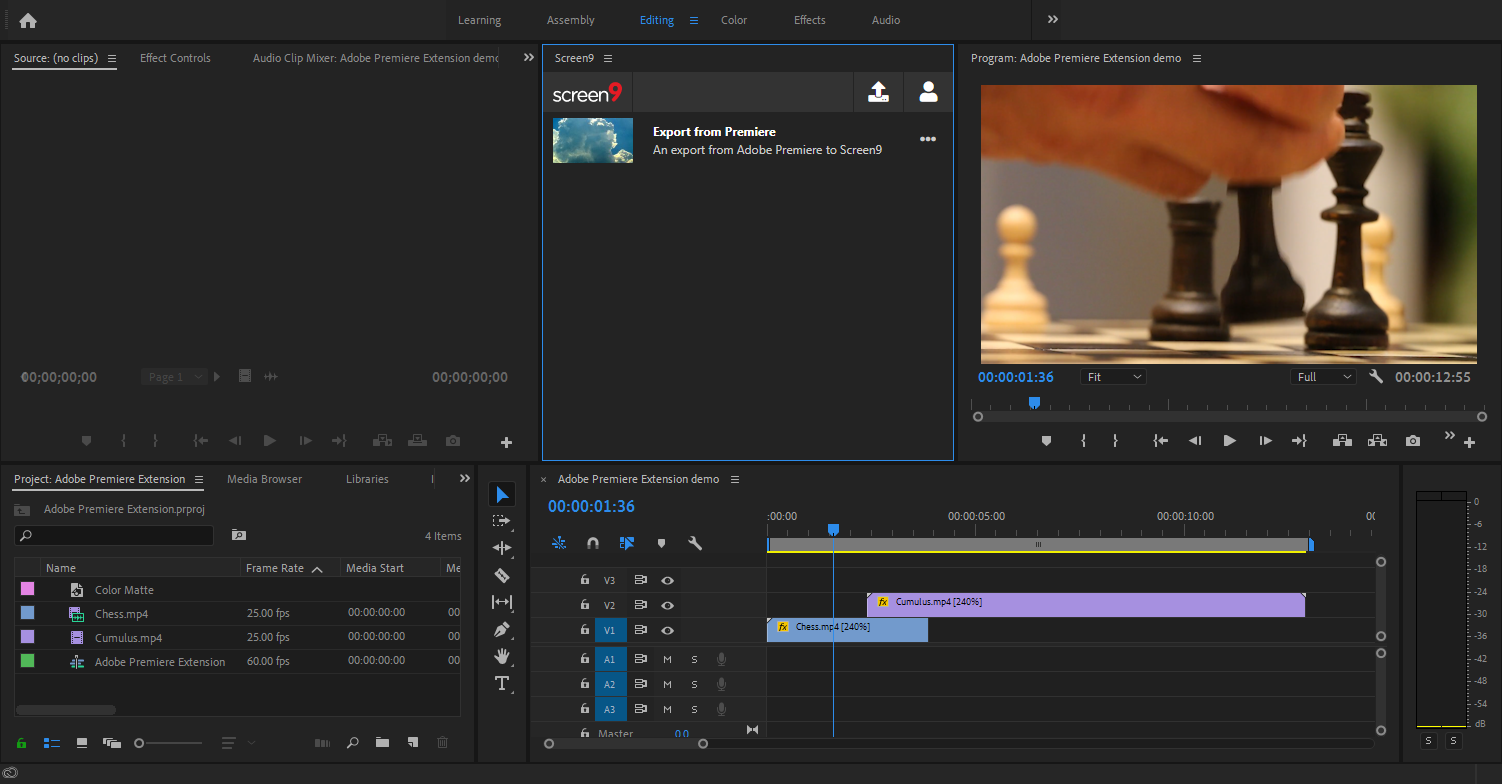
Task: Toggle project writable green lock icon
Action: (21, 743)
